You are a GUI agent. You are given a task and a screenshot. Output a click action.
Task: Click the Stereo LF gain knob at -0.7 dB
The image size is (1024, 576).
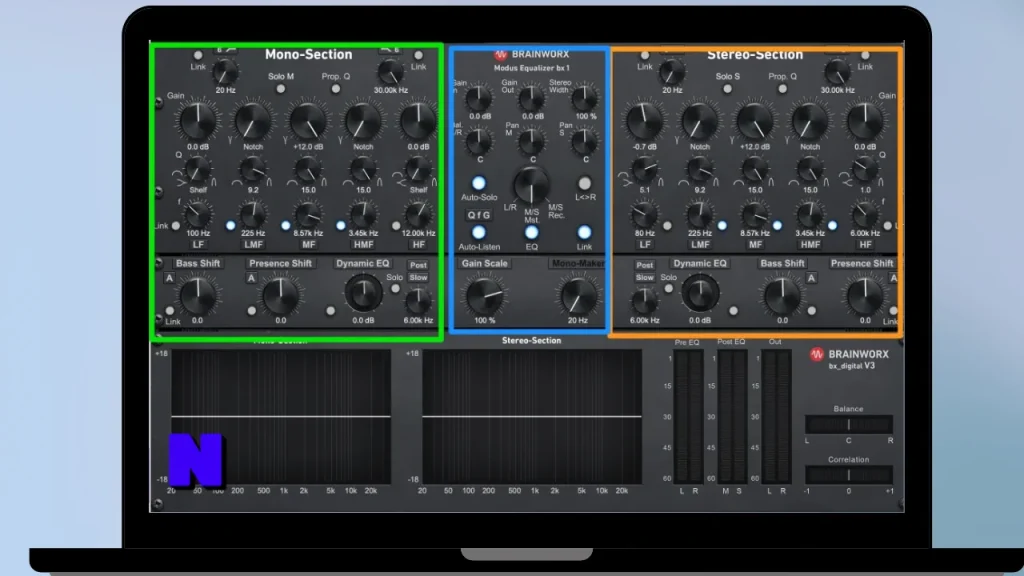tap(645, 121)
